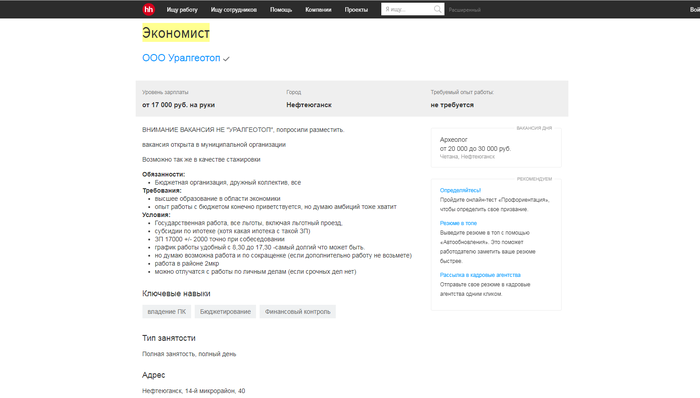Open the ООО Уралгеотоп company link
The image size is (700, 398).
click(x=181, y=58)
